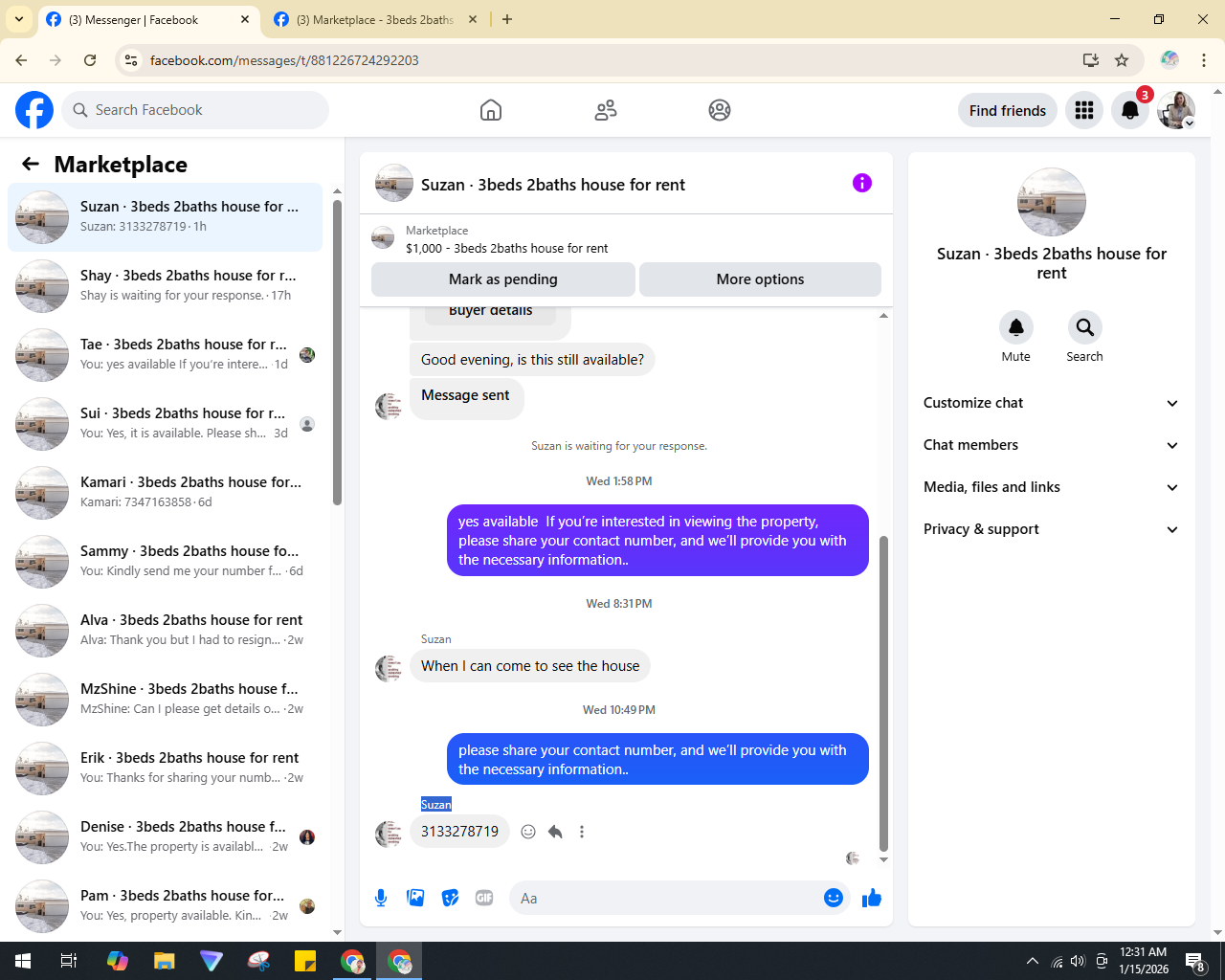The height and width of the screenshot is (980, 1225).
Task: Open conversation information icon
Action: [862, 183]
